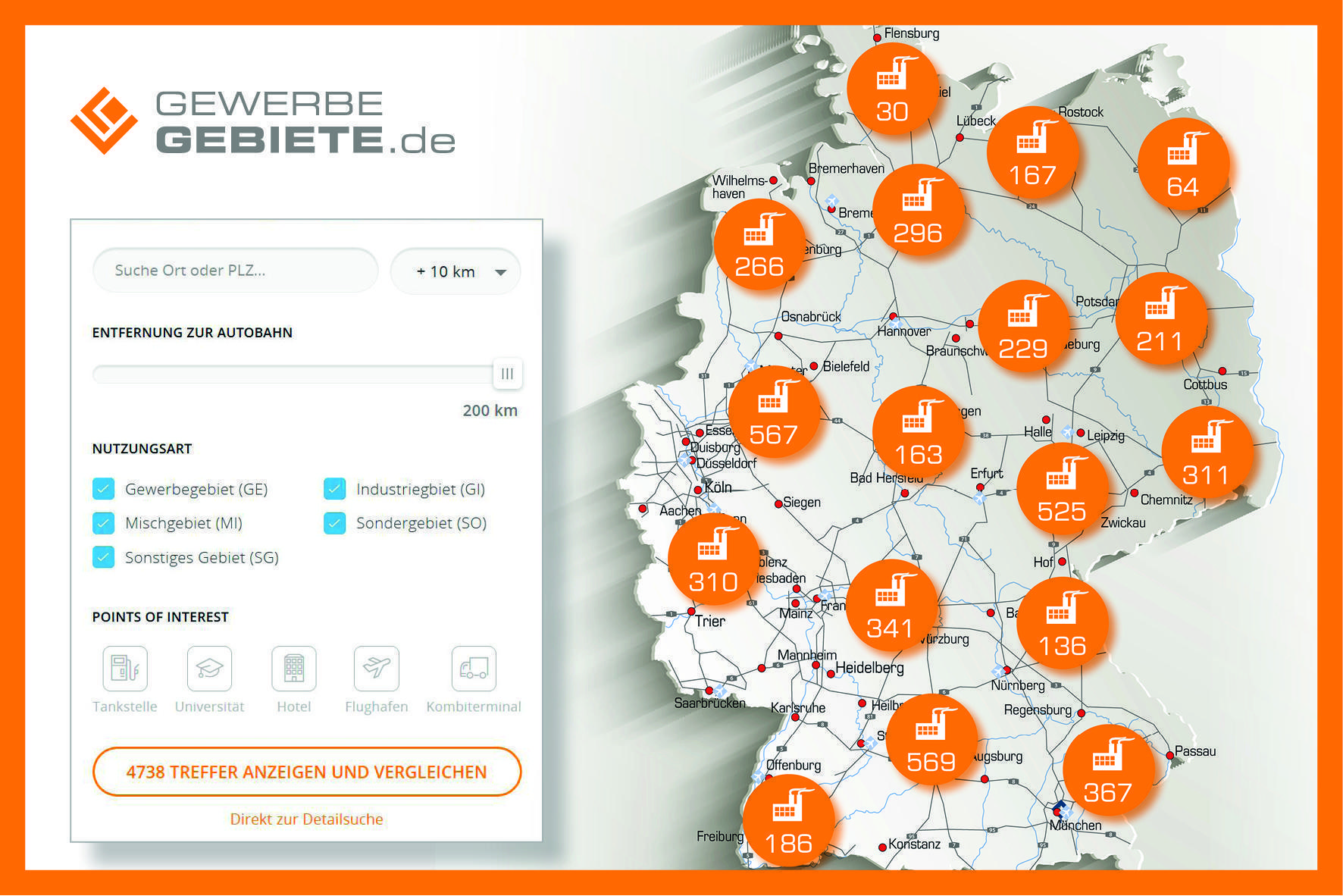Click the Düsseldorf city label
This screenshot has width=1343, height=896.
pos(726,463)
